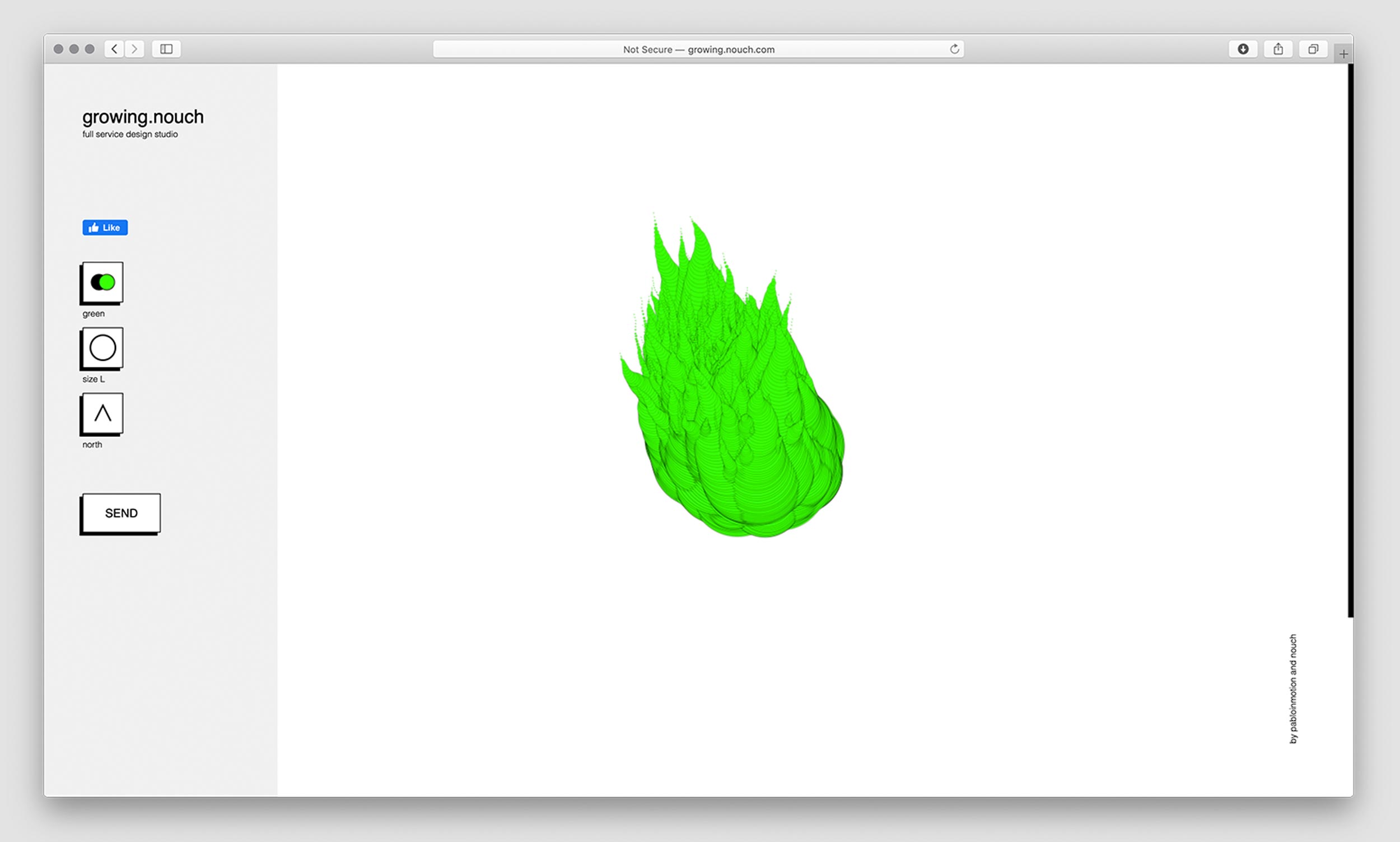Select the north direction arrow button
Viewport: 1400px width, 842px height.
(x=102, y=413)
